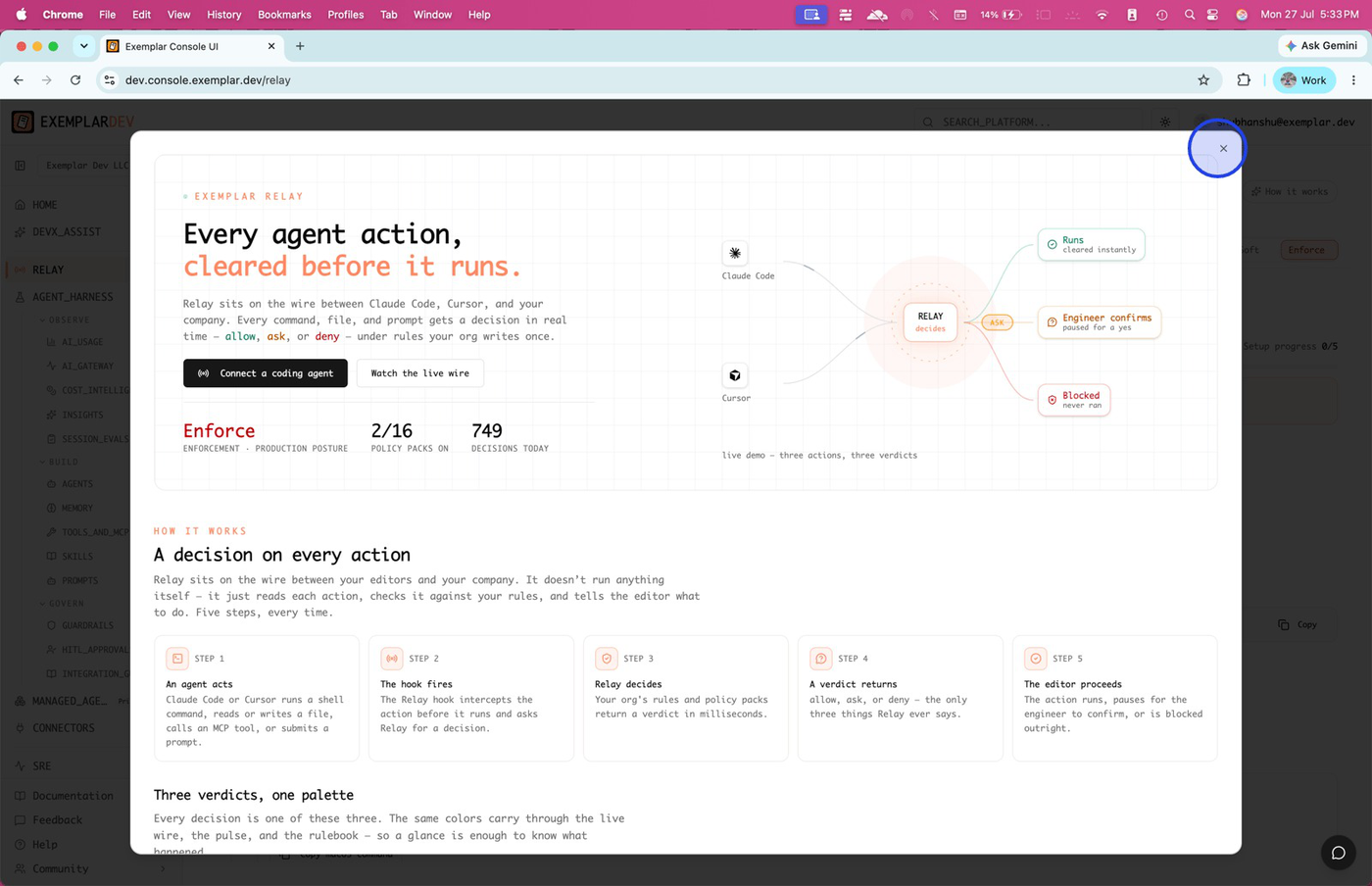This screenshot has width=1372, height=886.
Task: Click the Step 4 verdict returns icon
Action: (x=821, y=659)
